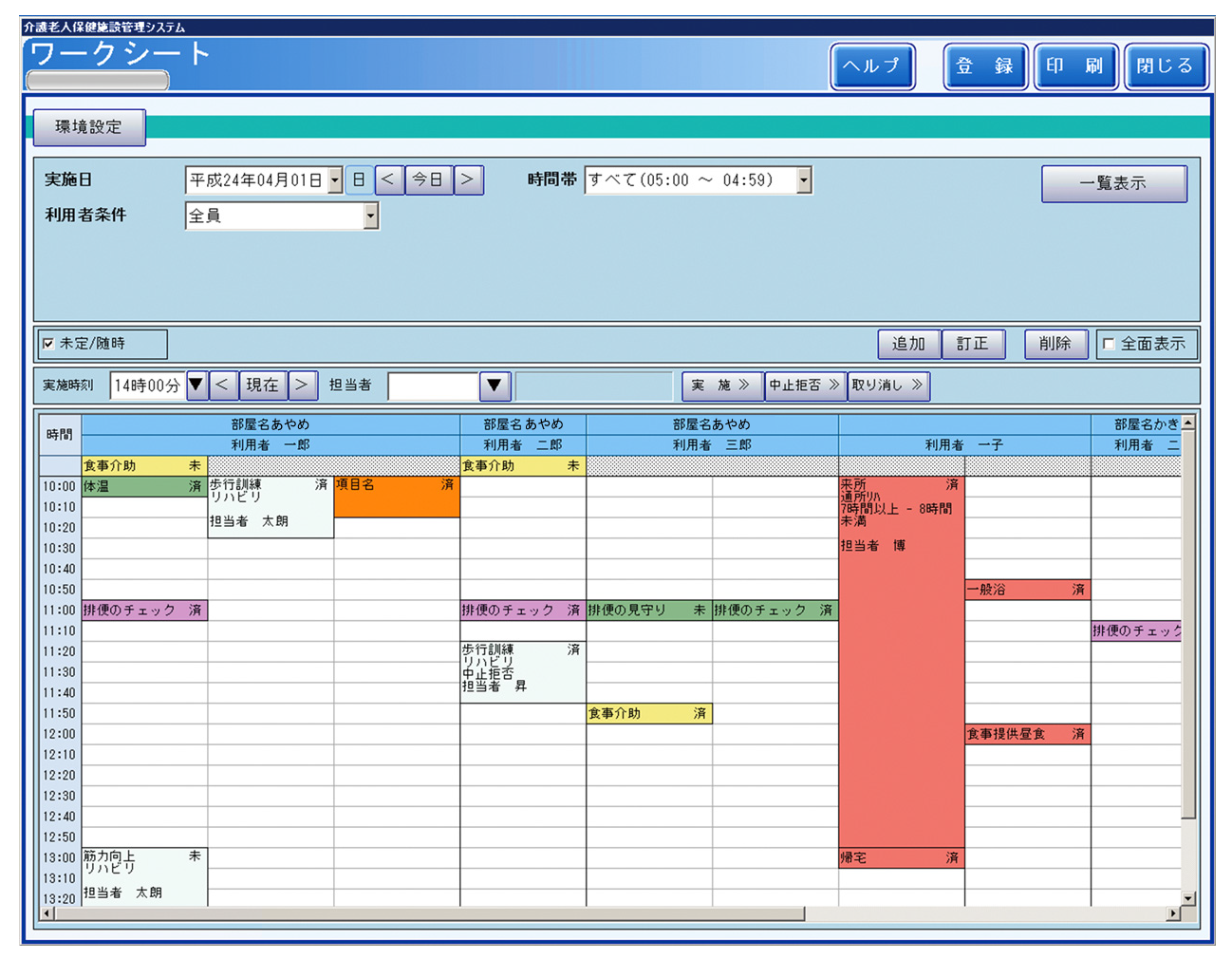Select the green 体温 済 entry at 10:00

point(144,486)
